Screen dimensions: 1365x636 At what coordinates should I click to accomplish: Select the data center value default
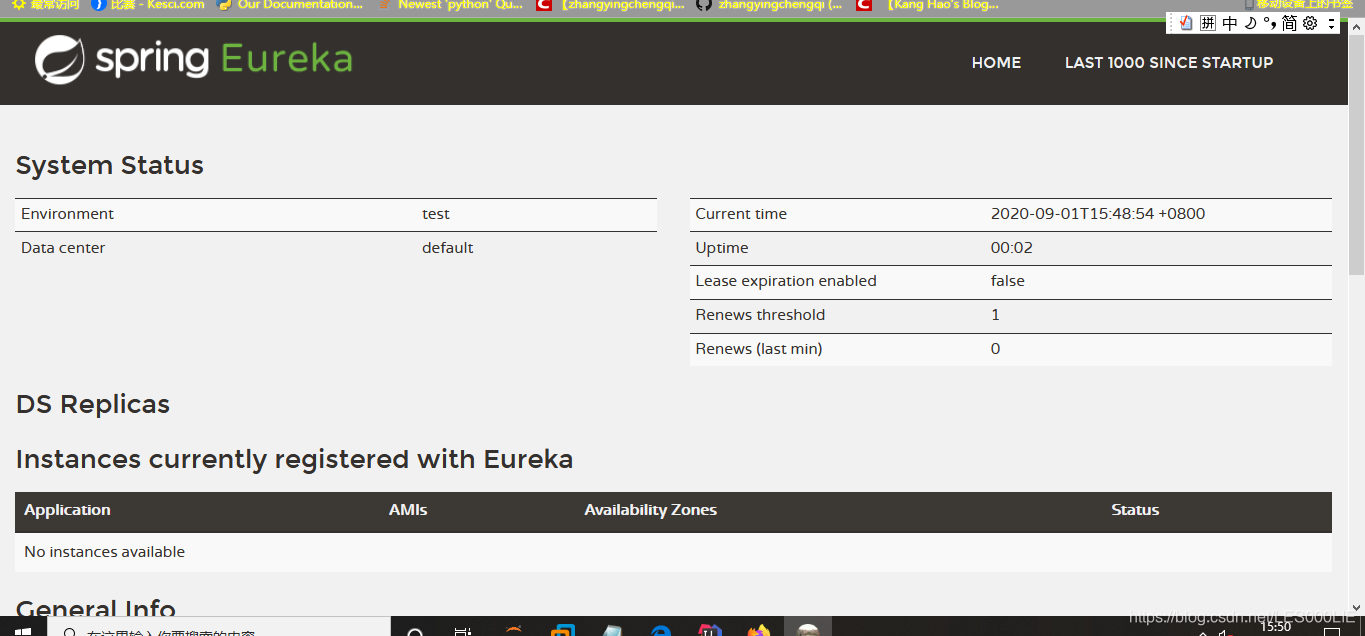tap(448, 248)
